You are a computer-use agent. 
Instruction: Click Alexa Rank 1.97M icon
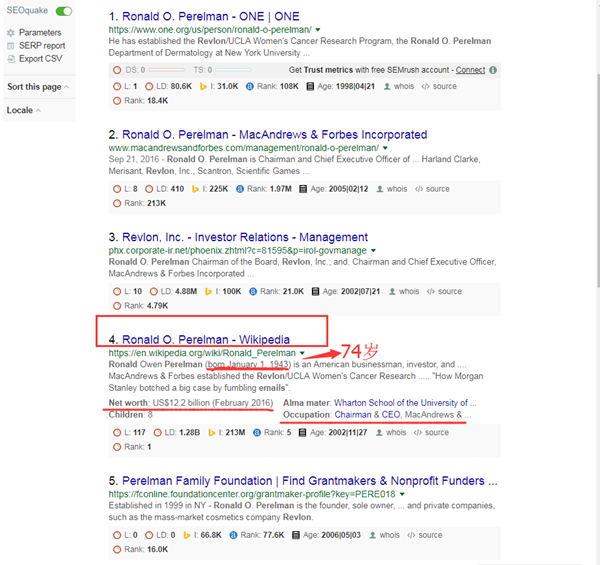[240, 189]
